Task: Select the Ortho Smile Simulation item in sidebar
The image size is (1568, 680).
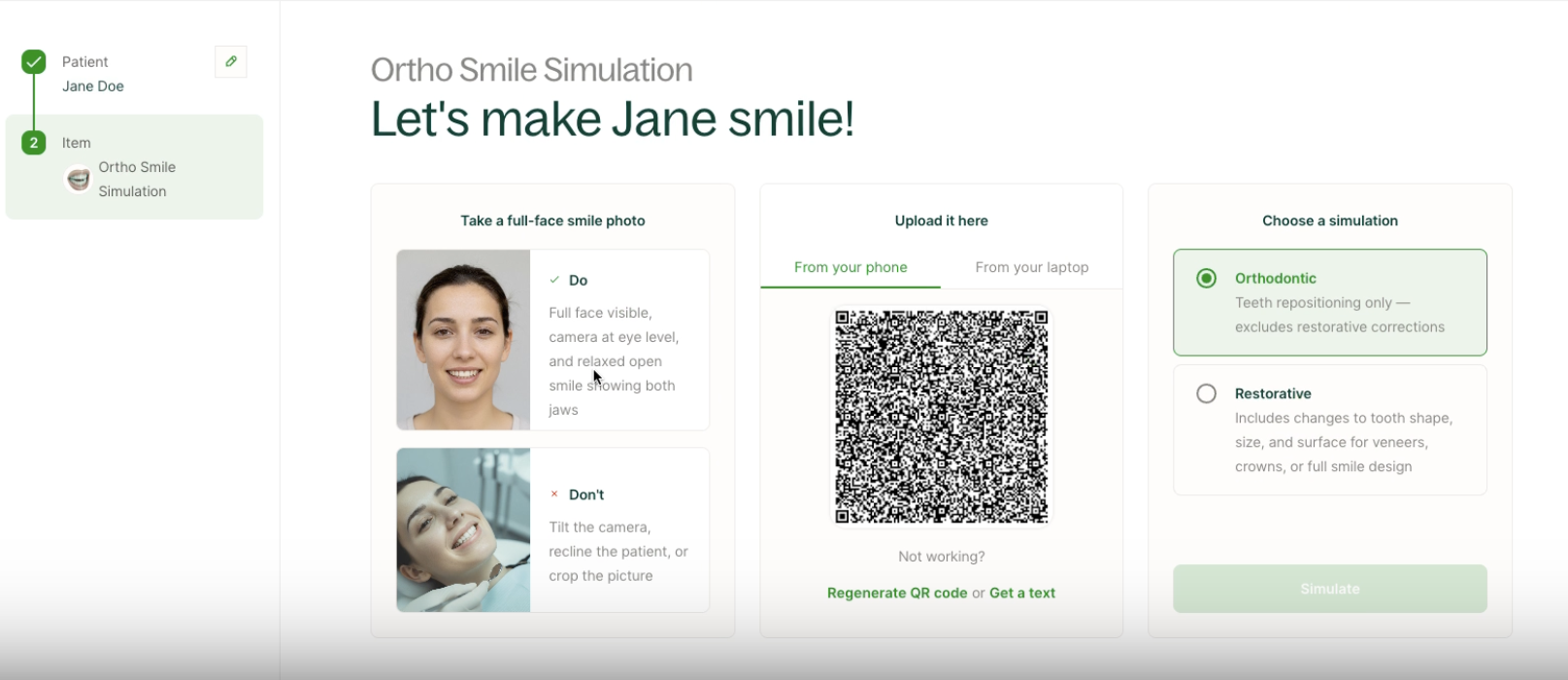Action: click(137, 179)
